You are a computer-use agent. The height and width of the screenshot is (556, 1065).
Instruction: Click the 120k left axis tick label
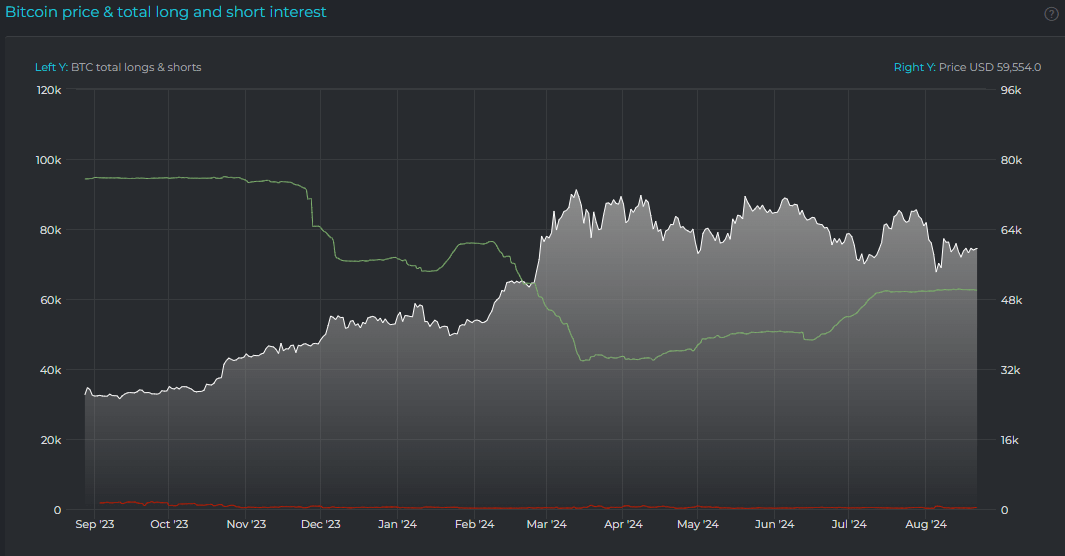[x=49, y=90]
